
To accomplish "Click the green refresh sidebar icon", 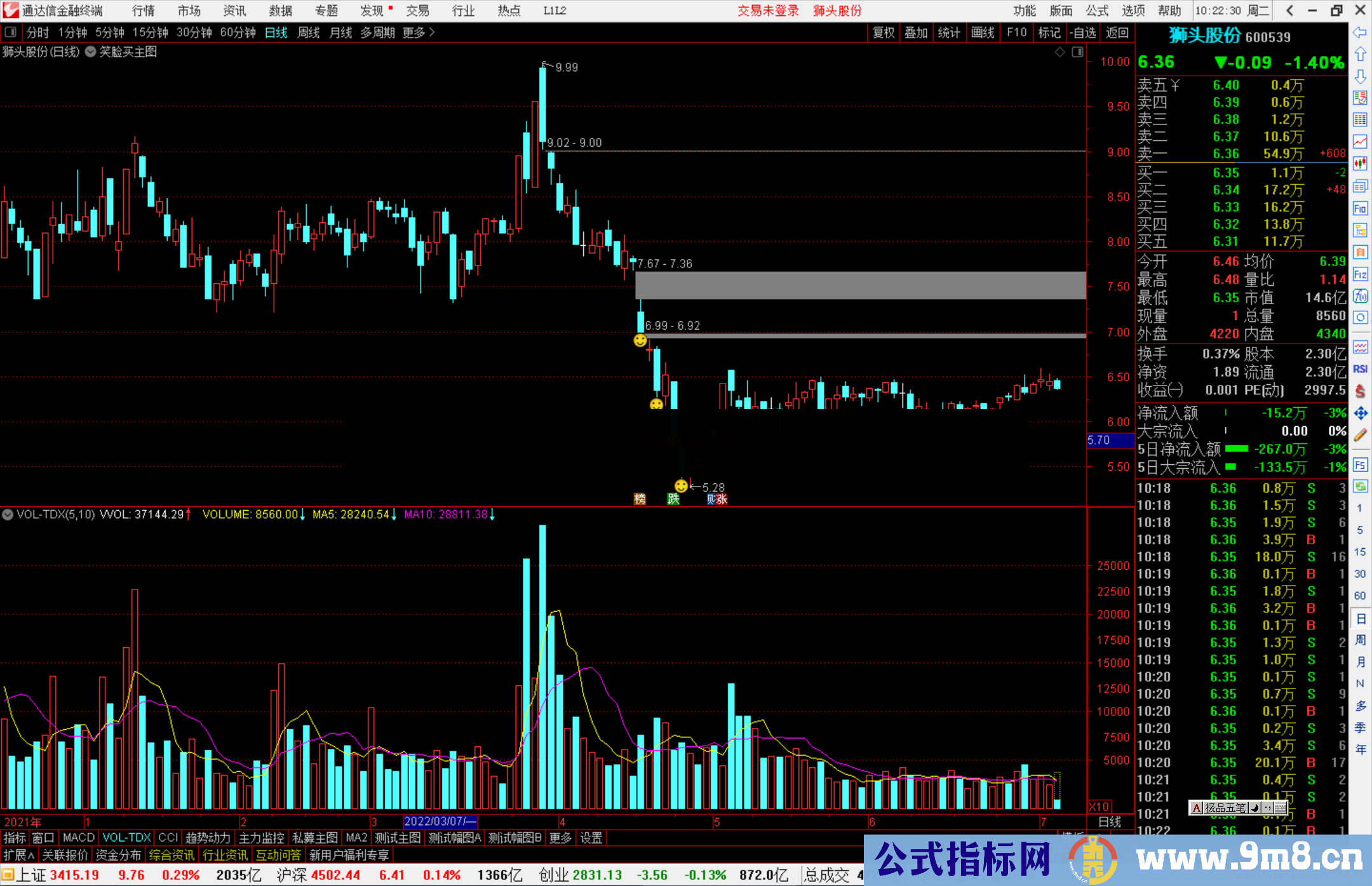I will 1360,487.
